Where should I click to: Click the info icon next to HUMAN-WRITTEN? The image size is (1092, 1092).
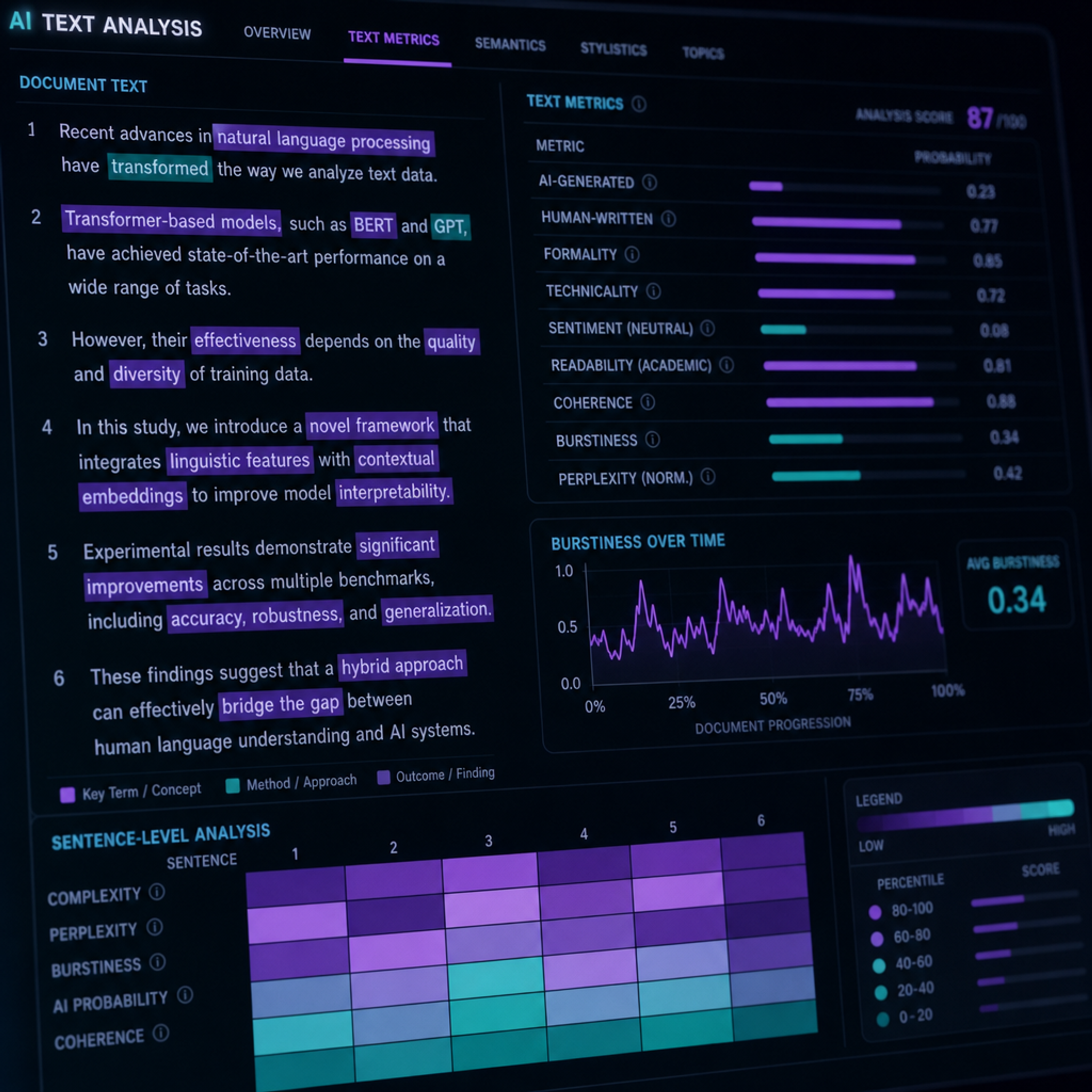668,219
